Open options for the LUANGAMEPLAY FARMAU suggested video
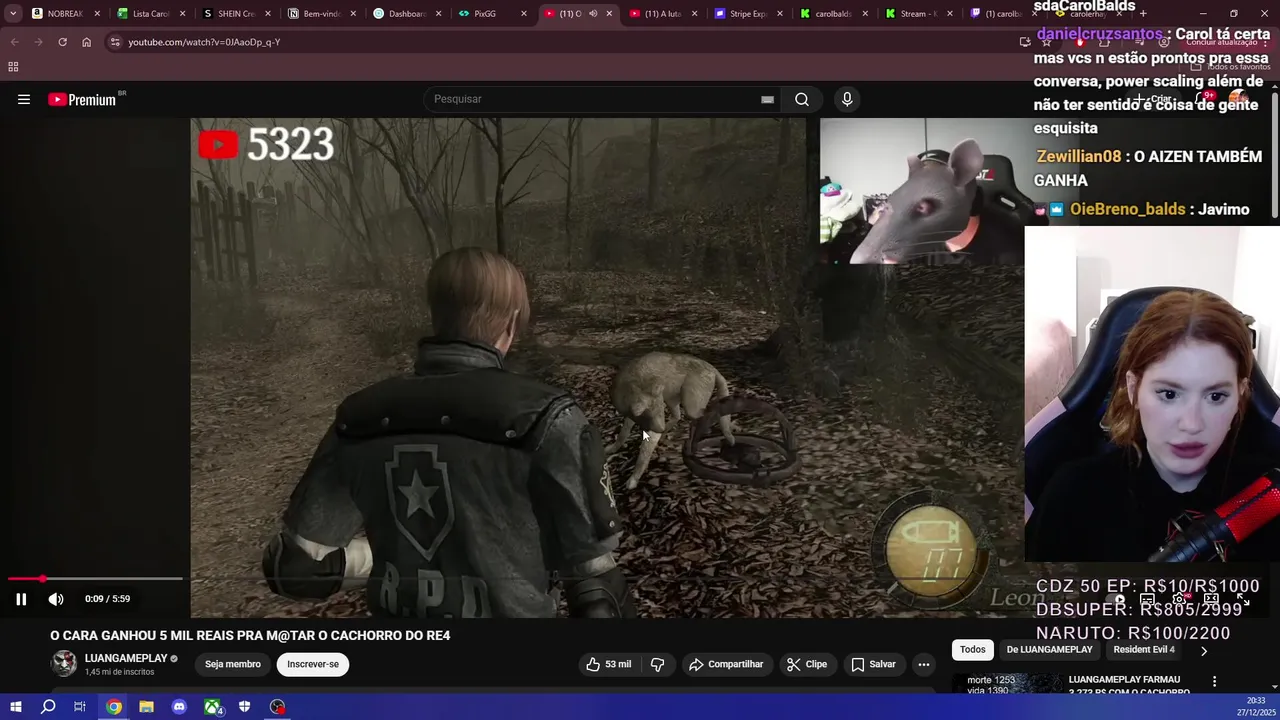The image size is (1280, 720). [1214, 682]
